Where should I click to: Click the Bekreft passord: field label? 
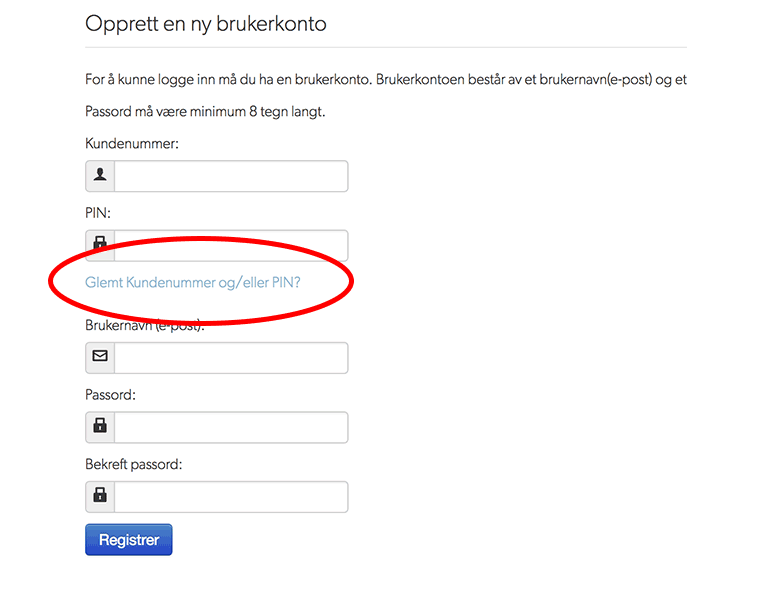click(133, 464)
